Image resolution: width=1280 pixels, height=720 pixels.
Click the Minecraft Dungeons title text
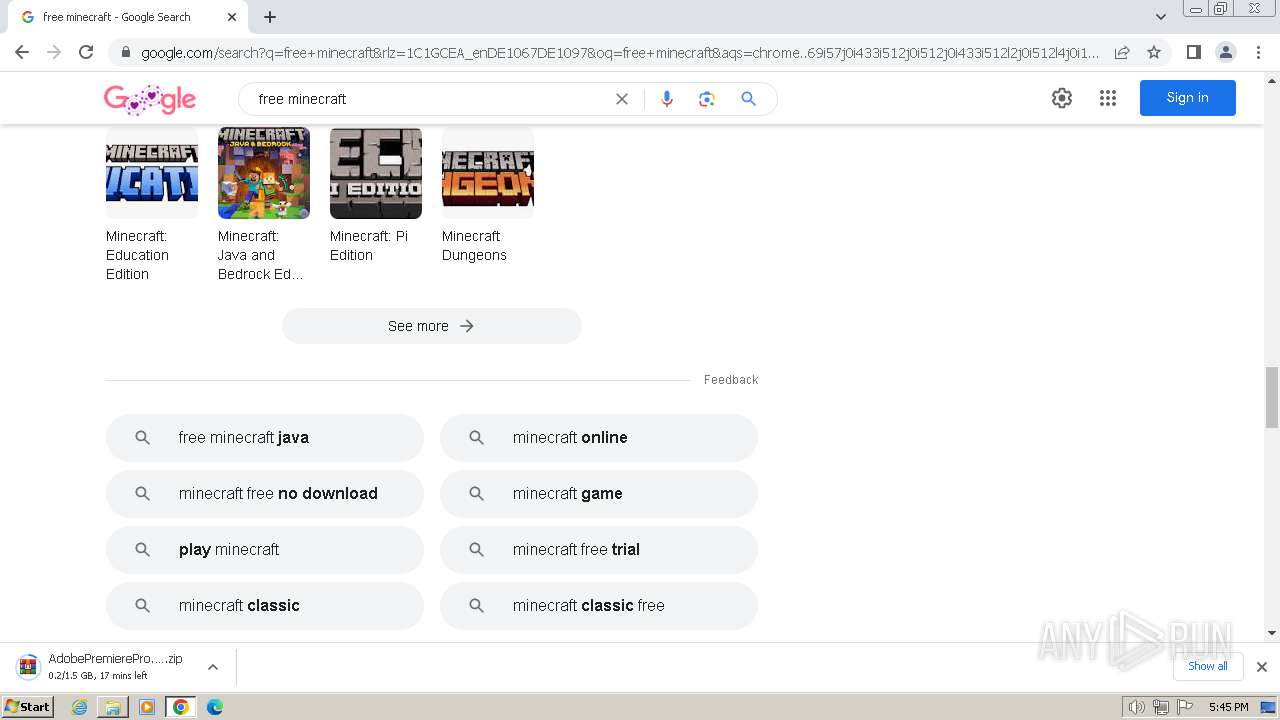(474, 246)
